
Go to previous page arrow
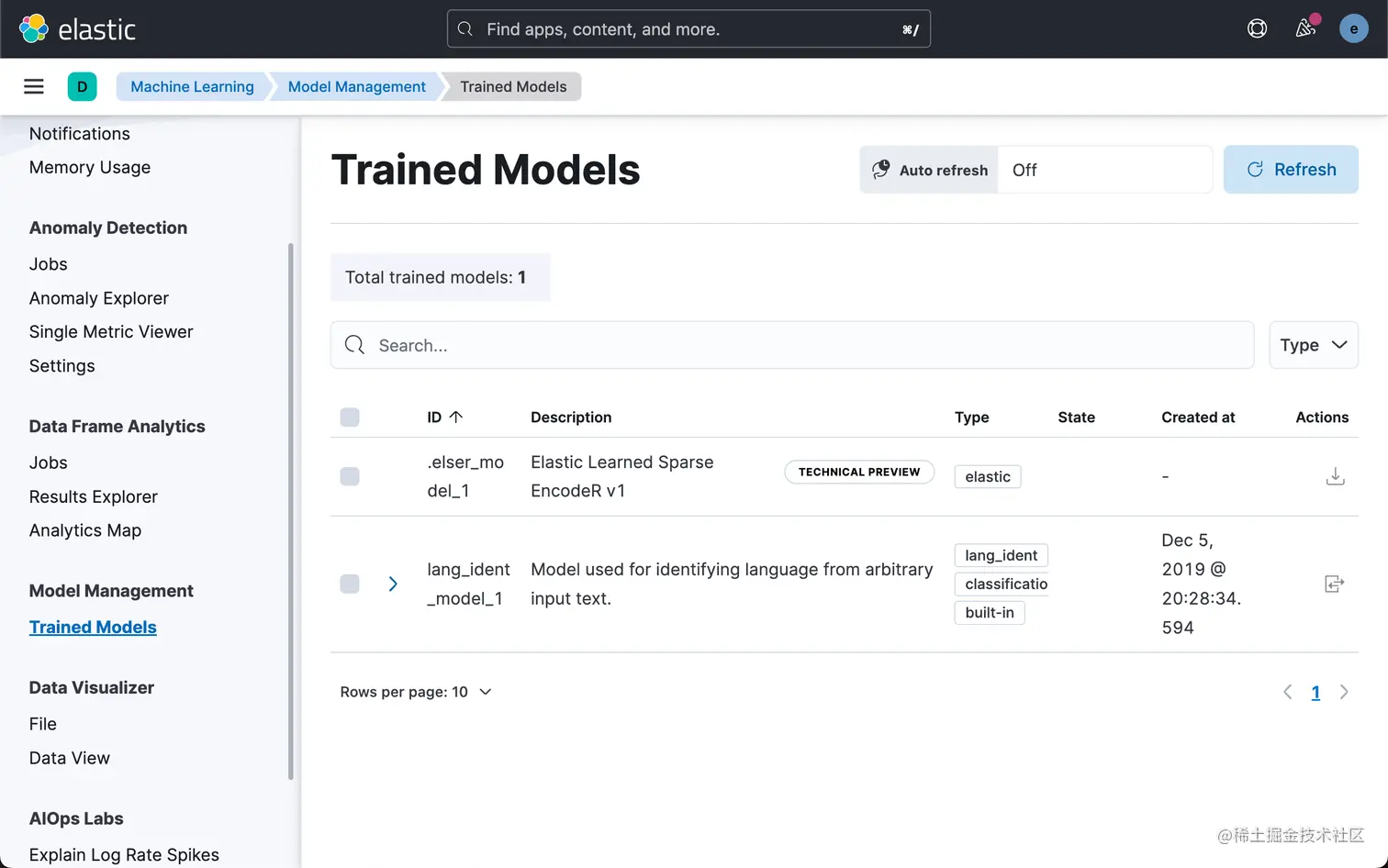(x=1287, y=692)
